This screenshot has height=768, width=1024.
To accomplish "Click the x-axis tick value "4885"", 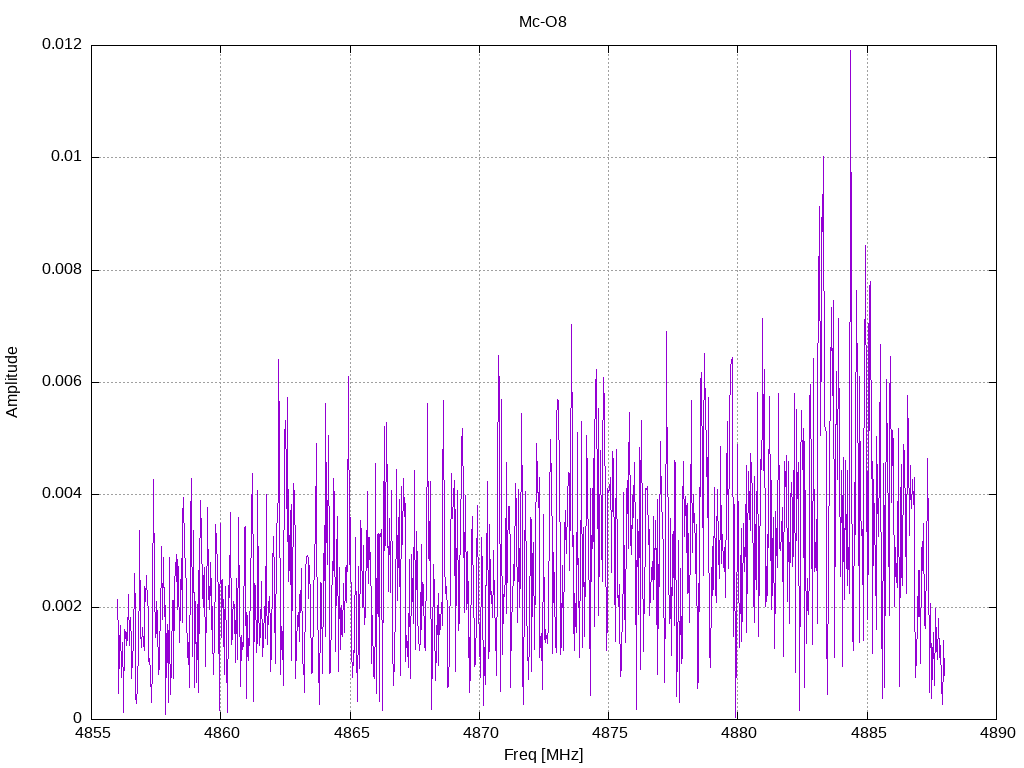I will point(868,733).
